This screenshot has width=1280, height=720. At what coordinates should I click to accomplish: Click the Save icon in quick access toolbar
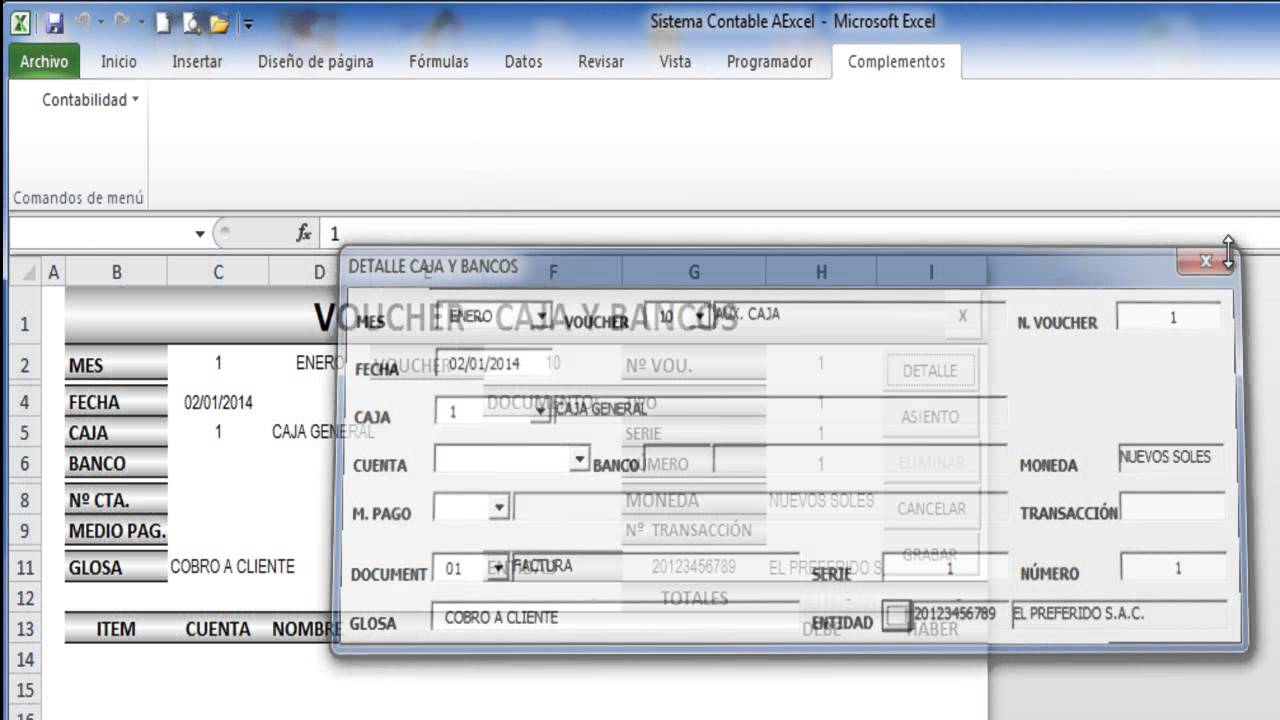point(54,22)
